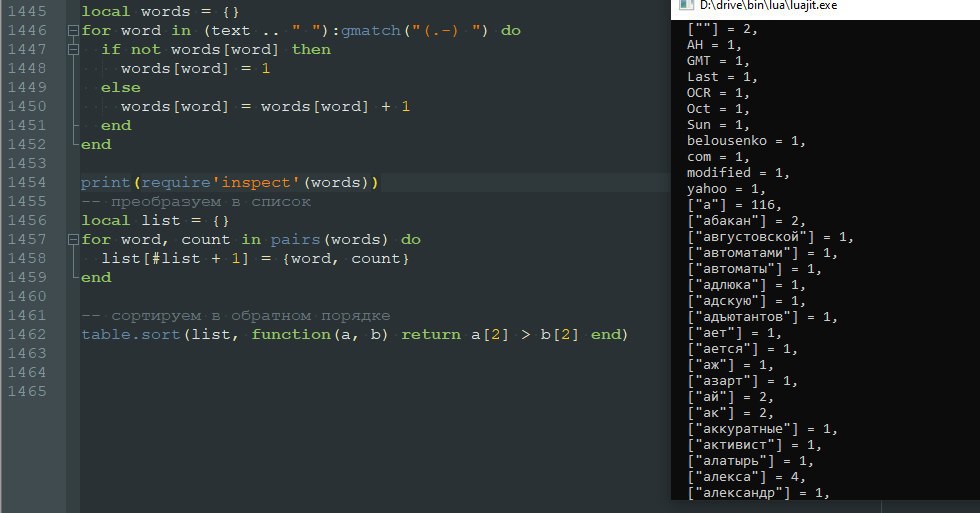Click the line 'words[word] = 1'
Screen dimensions: 980x513
click(x=195, y=68)
